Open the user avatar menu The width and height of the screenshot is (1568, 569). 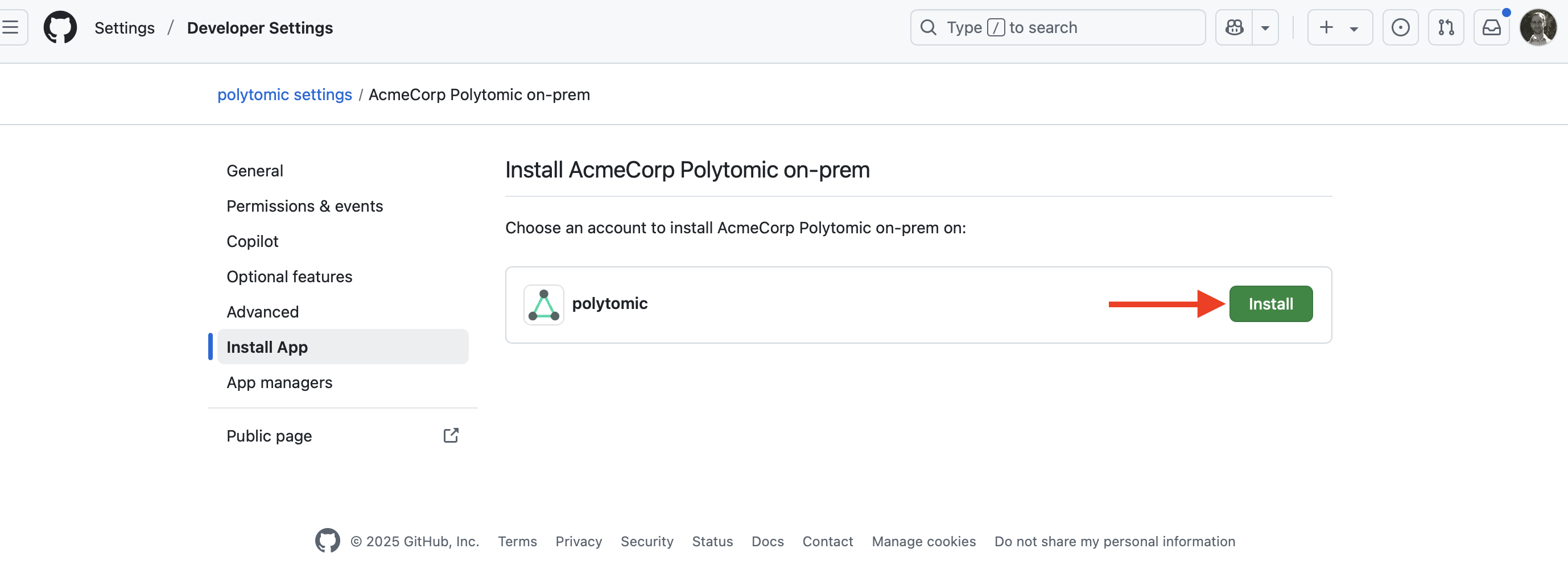point(1538,27)
